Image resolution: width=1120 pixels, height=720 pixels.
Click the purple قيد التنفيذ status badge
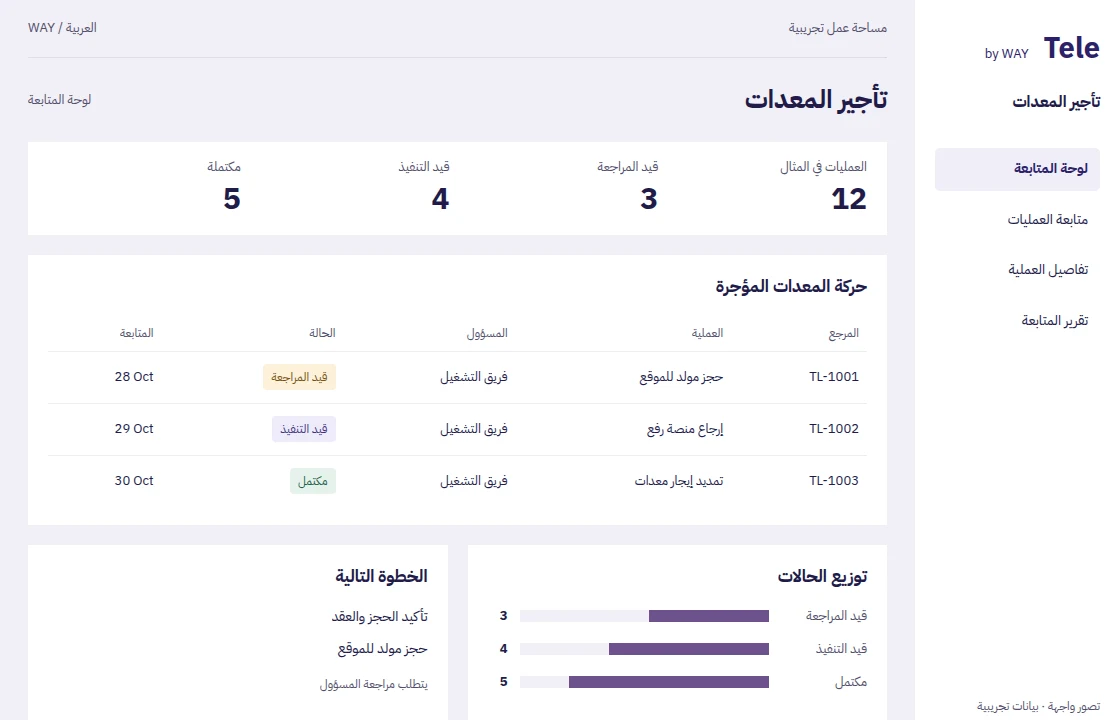pos(304,429)
